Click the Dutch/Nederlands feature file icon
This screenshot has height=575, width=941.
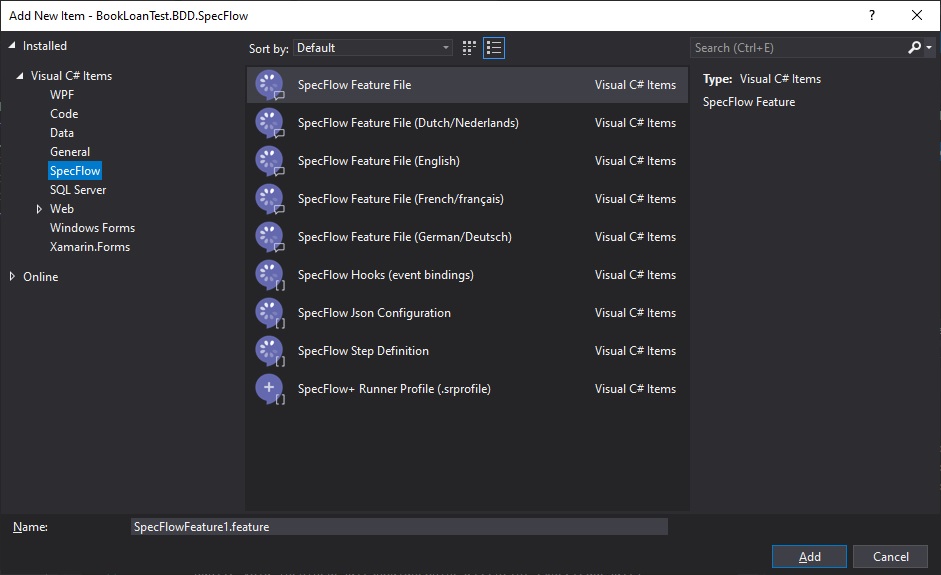[x=269, y=123]
